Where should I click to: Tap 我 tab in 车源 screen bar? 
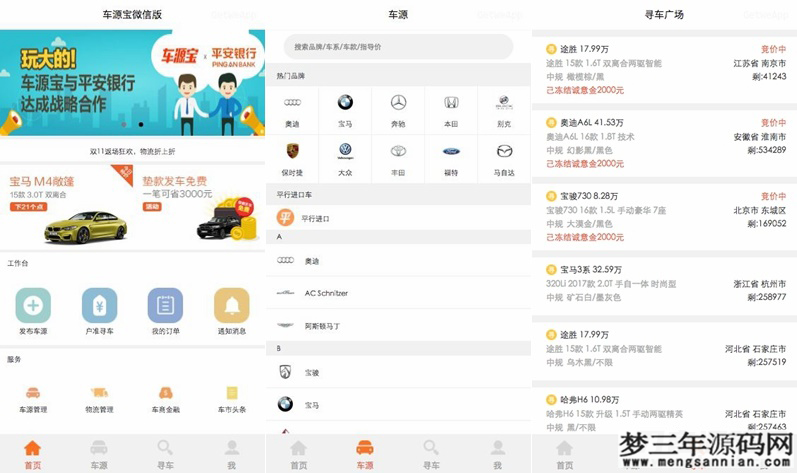[x=498, y=455]
